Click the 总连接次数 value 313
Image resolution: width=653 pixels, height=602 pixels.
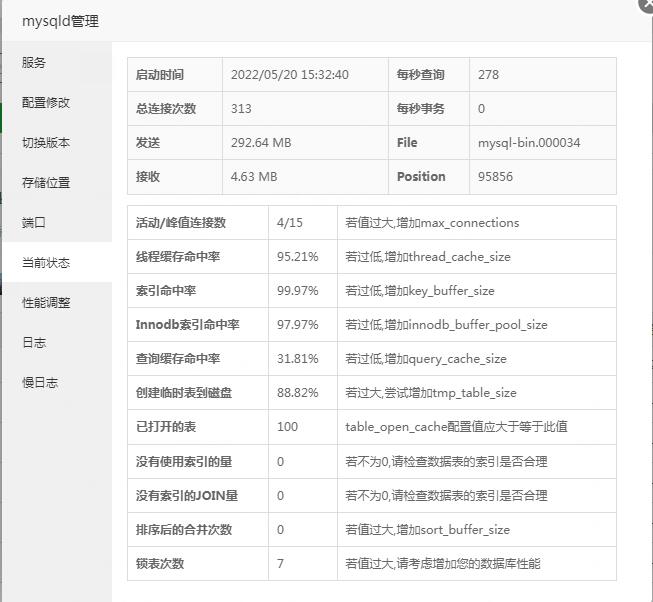[x=241, y=109]
